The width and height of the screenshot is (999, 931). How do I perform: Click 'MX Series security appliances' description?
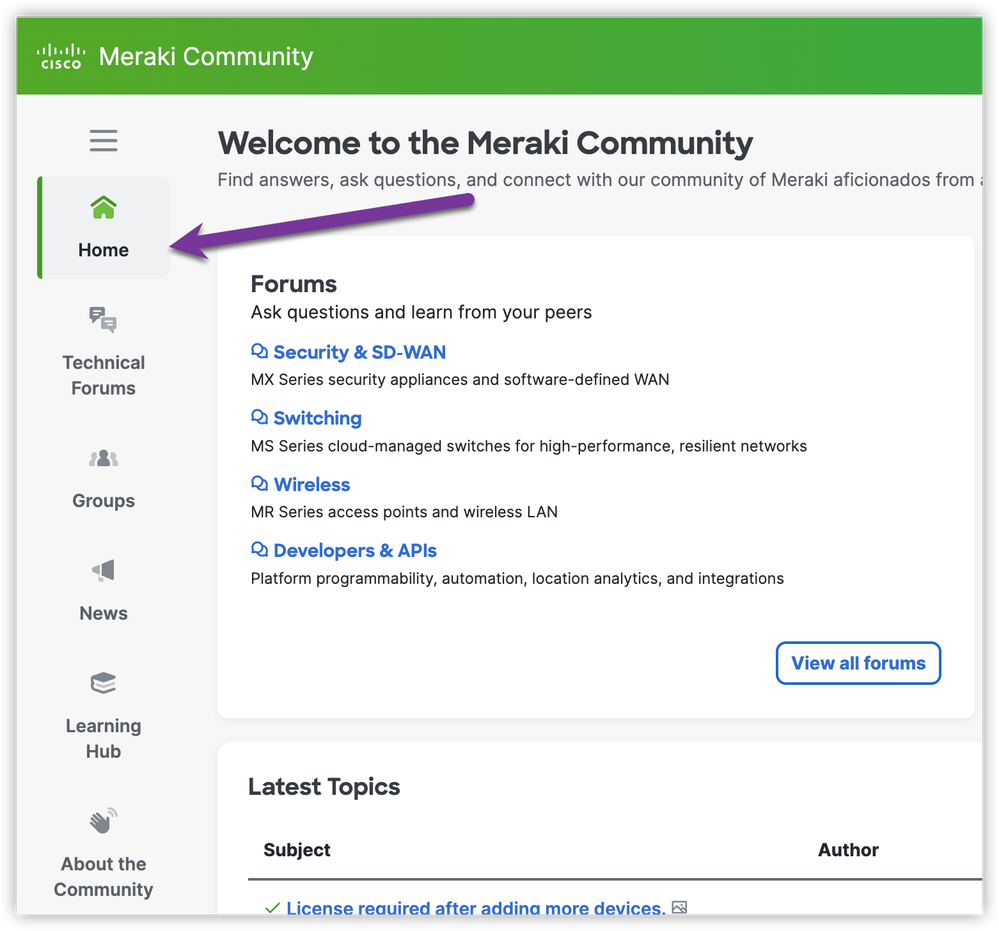459,380
